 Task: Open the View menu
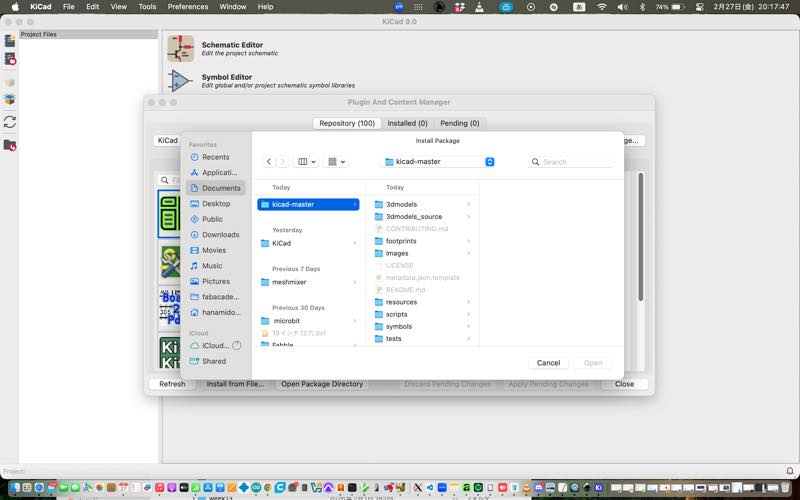tap(119, 7)
